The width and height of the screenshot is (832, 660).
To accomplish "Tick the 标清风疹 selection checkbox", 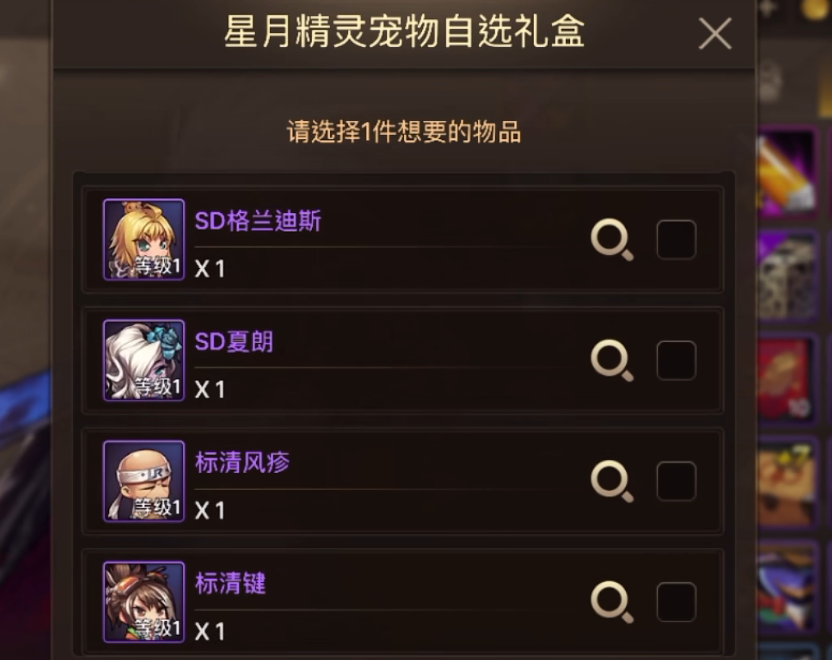I will 677,481.
